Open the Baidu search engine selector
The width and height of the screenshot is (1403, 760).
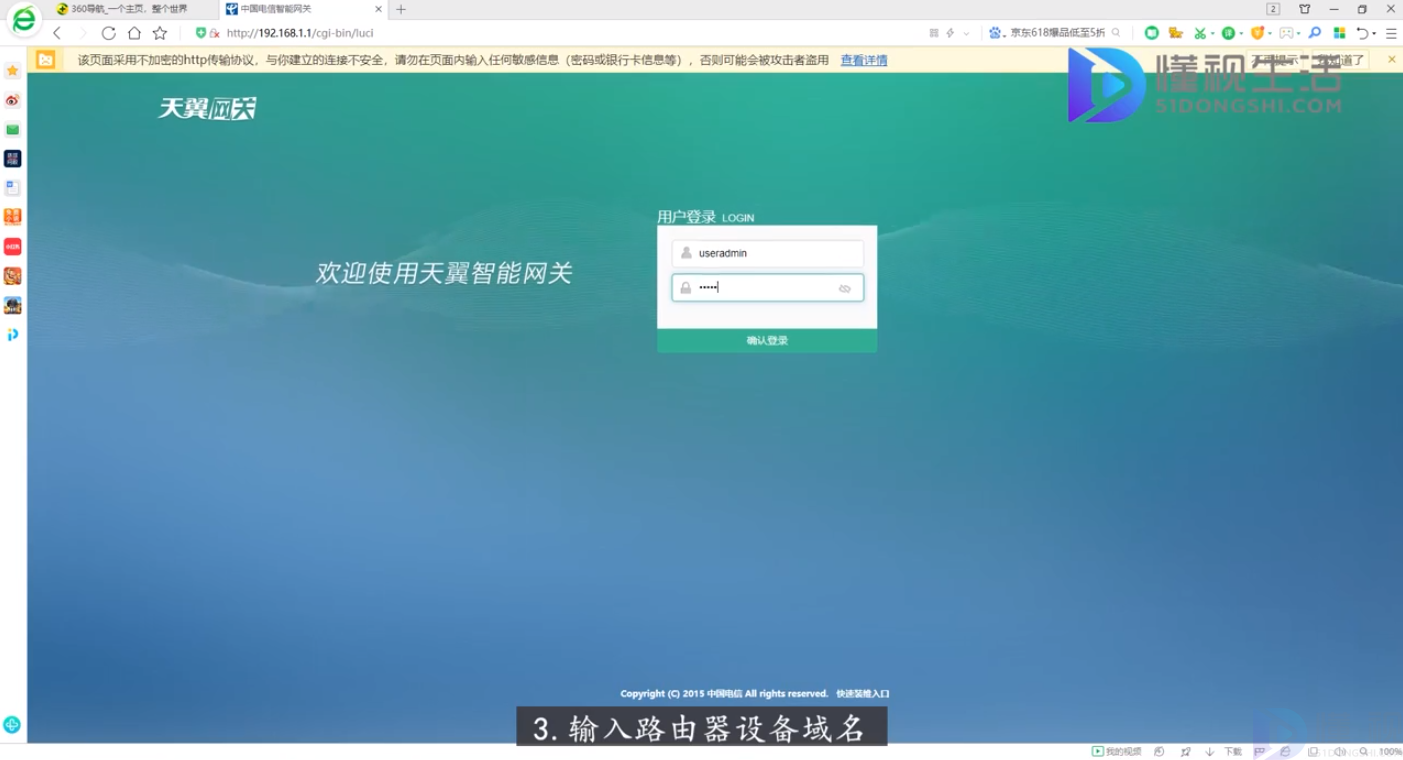[x=997, y=33]
